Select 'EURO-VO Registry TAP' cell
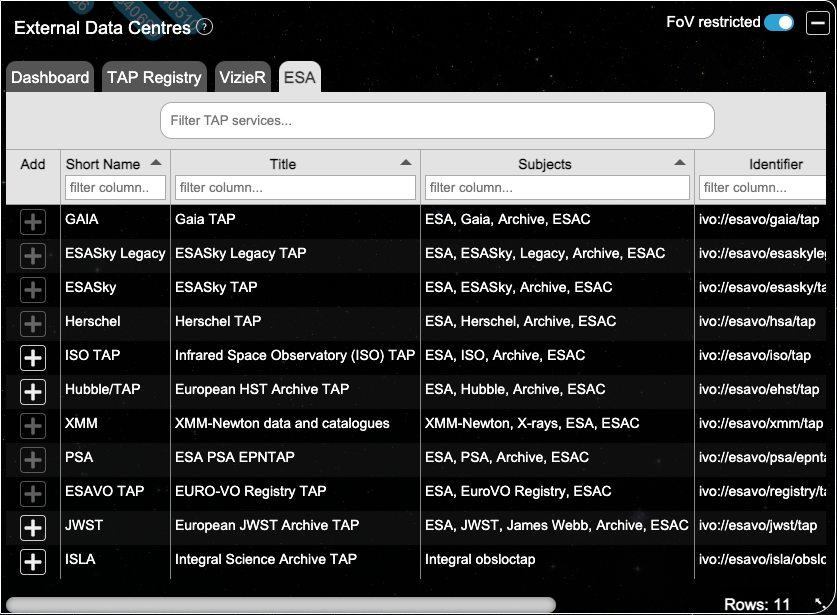This screenshot has width=837, height=615. 295,491
